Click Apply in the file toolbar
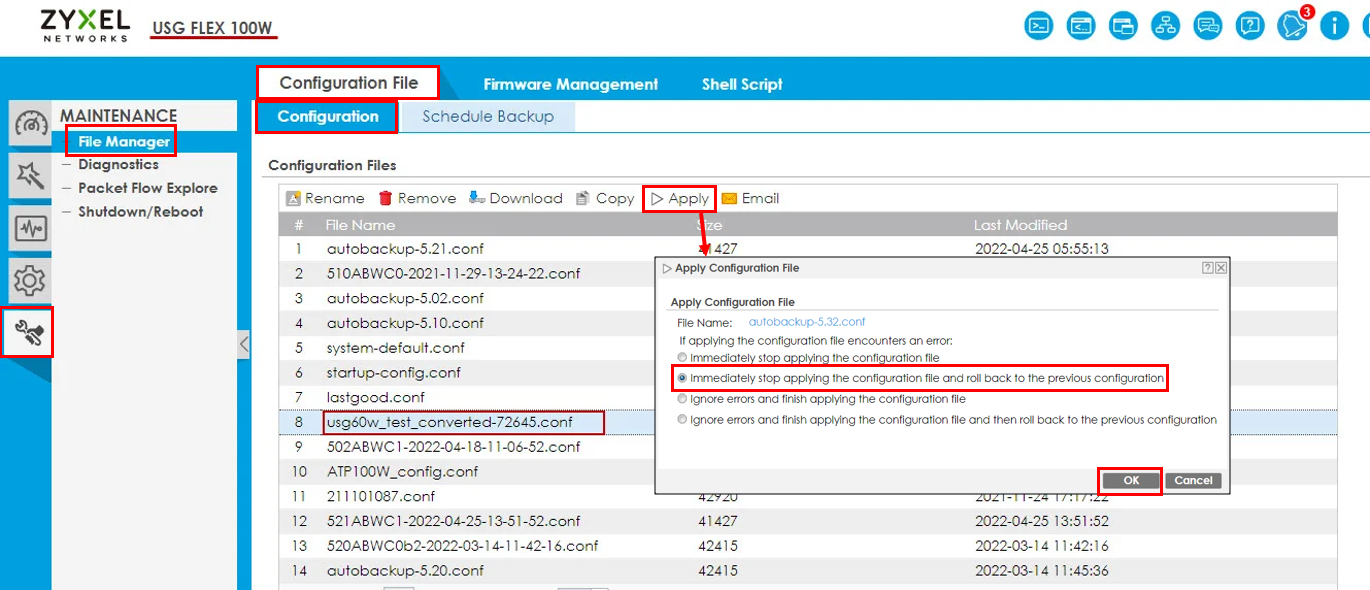 tap(679, 198)
